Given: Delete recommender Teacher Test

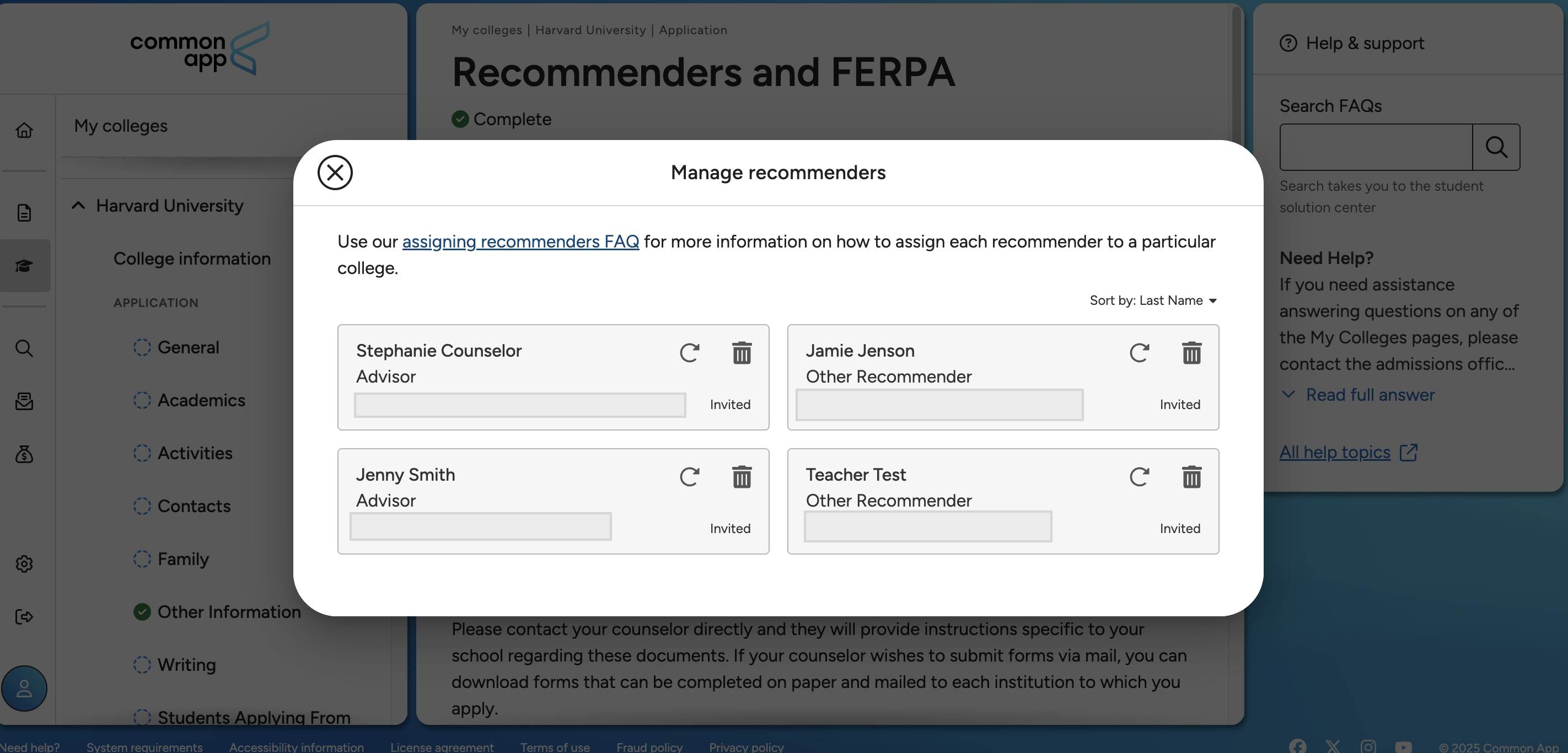Looking at the screenshot, I should click(1191, 477).
